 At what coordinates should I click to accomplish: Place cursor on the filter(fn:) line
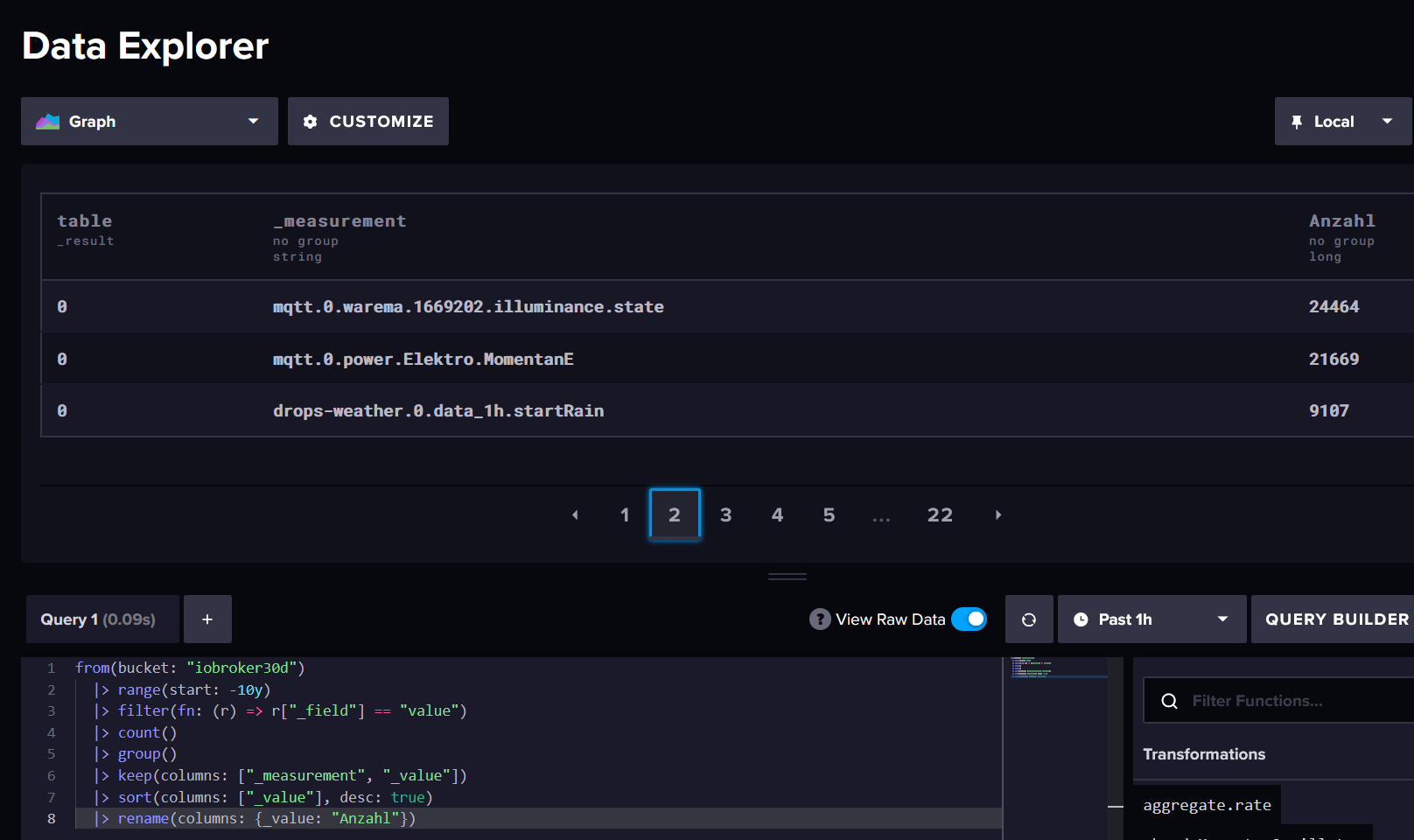pyautogui.click(x=280, y=710)
